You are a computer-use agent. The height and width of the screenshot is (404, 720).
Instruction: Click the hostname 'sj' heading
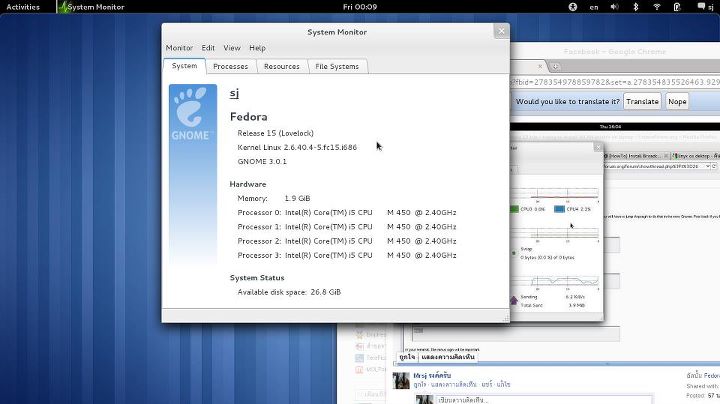click(x=234, y=93)
